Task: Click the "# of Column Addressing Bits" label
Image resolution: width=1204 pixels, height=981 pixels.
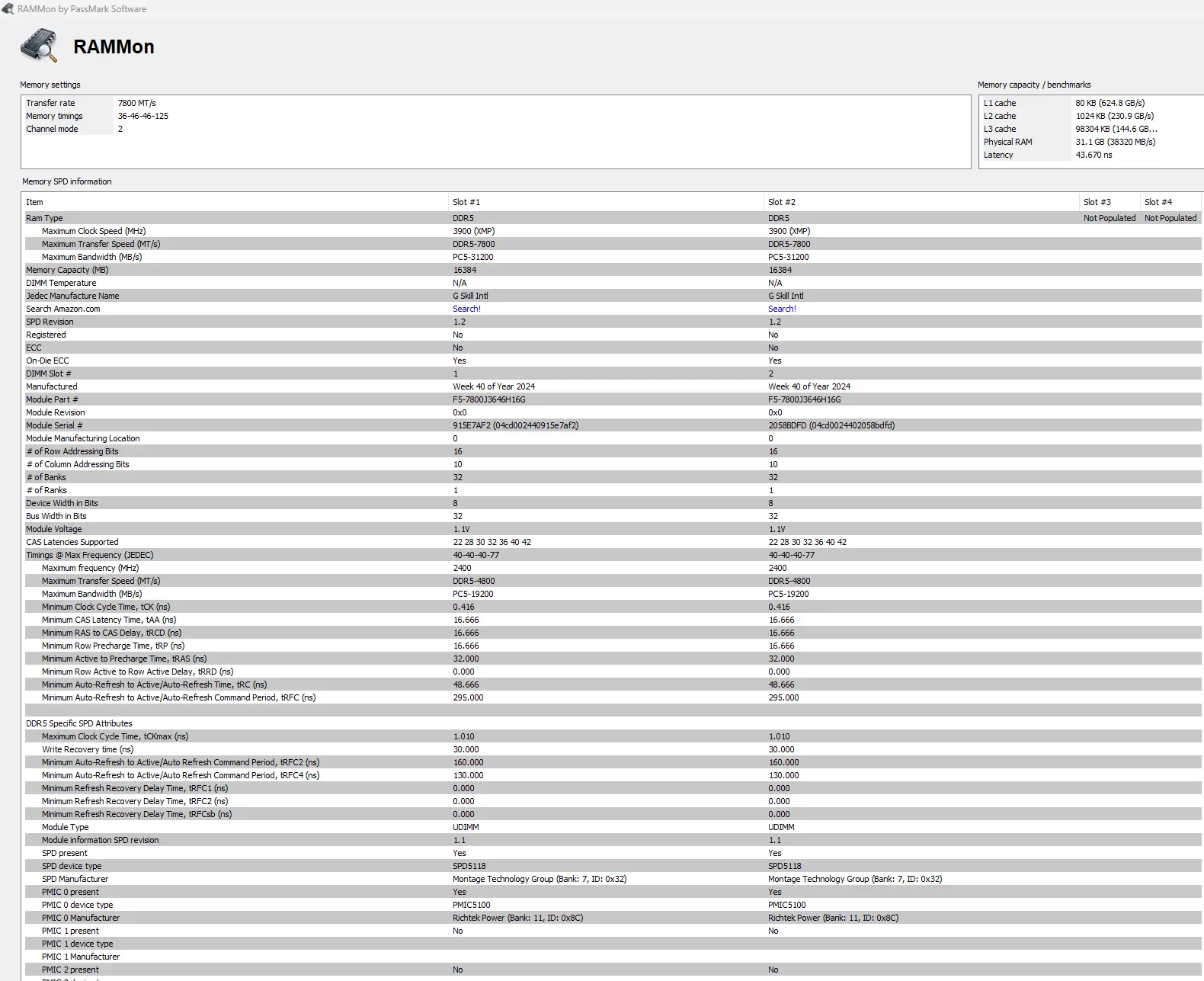Action: tap(78, 464)
